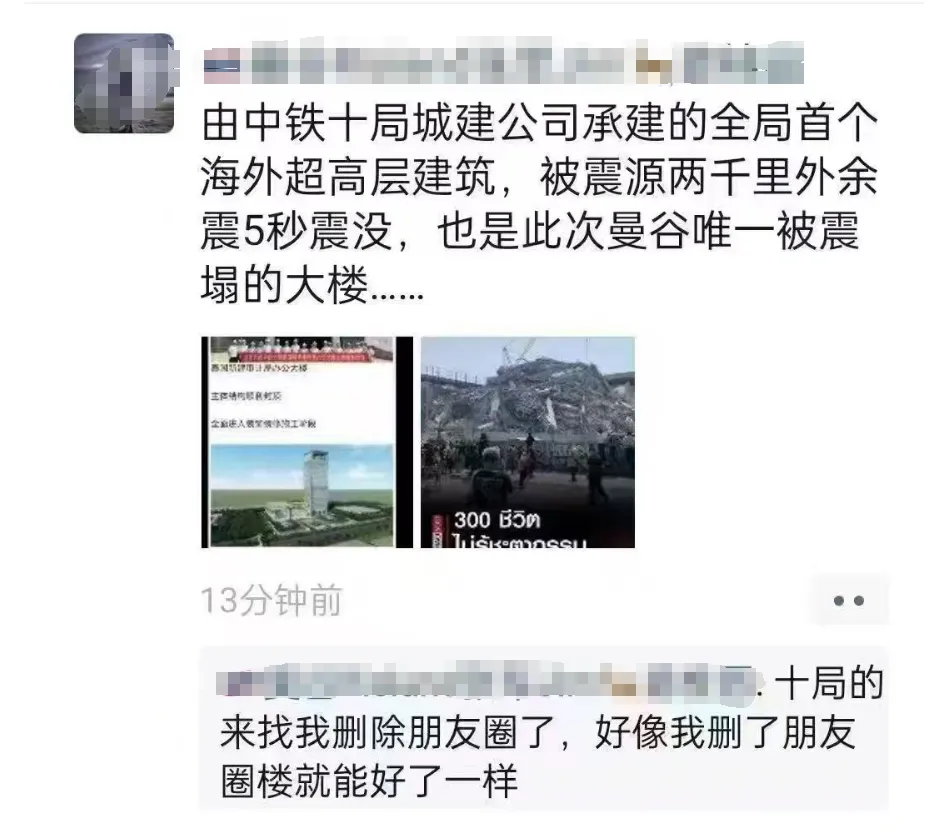
Task: Open the two-dot like/comment menu button
Action: point(849,600)
